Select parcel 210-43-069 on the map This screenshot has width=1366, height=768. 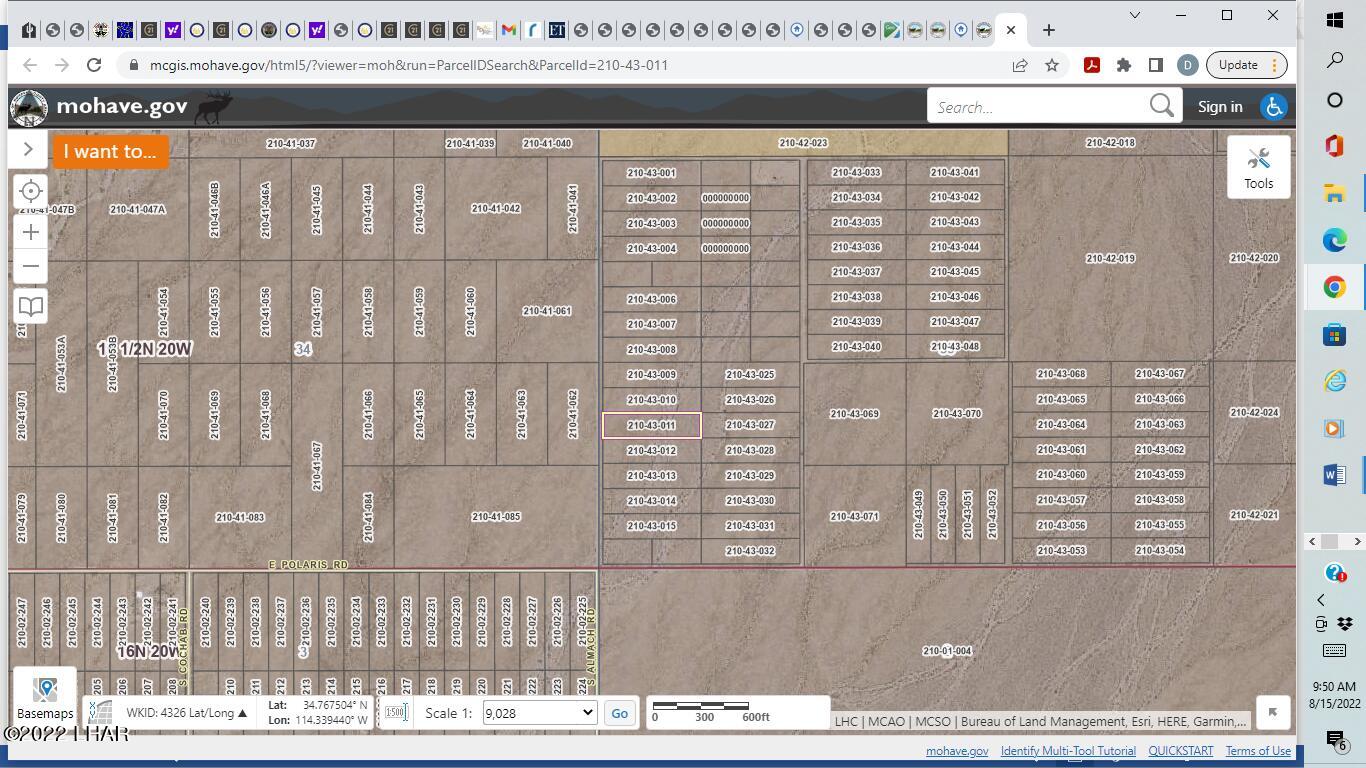(854, 414)
